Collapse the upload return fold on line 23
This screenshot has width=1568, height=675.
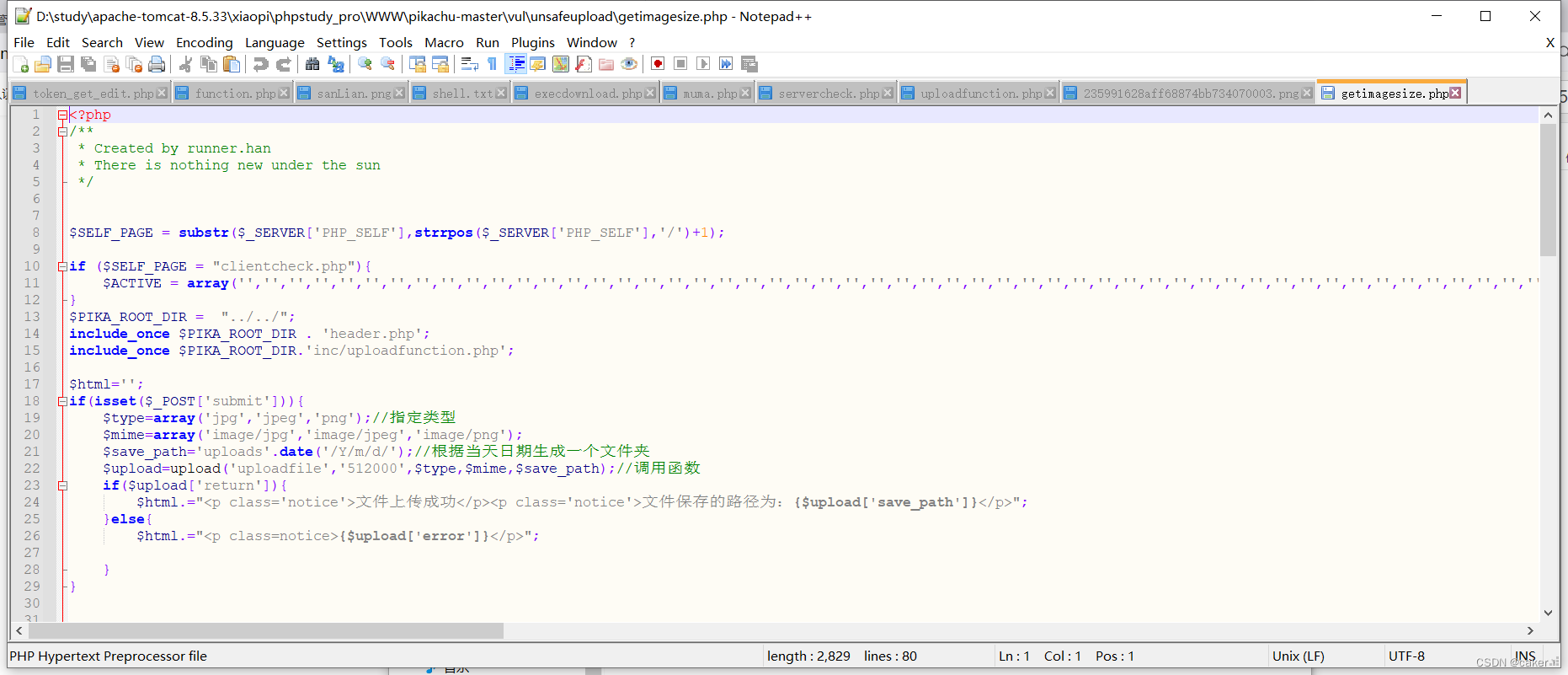(x=62, y=485)
